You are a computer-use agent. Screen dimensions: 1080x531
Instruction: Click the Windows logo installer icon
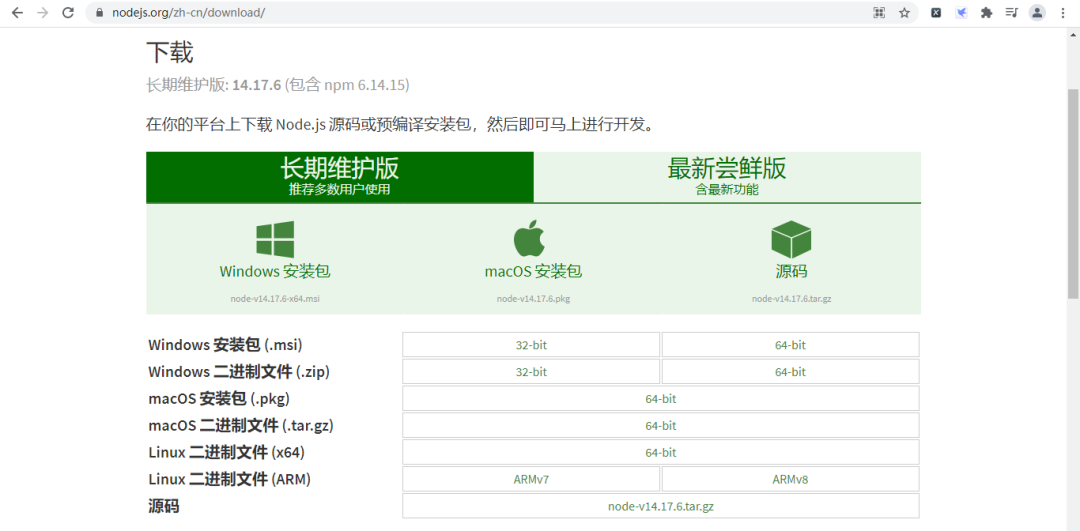[x=275, y=240]
